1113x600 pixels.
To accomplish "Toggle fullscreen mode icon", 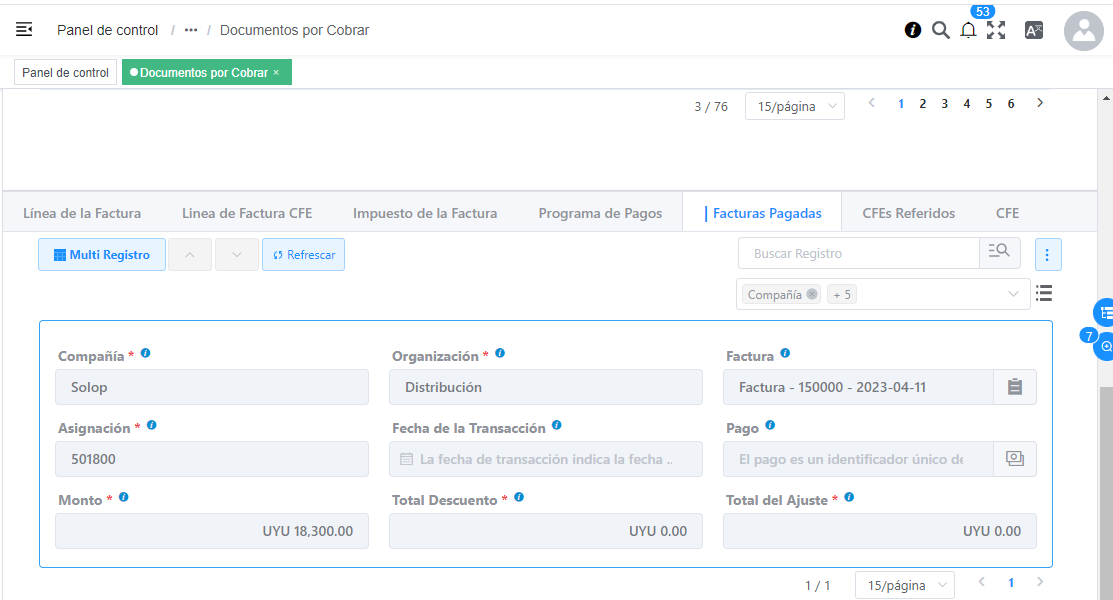I will click(996, 30).
